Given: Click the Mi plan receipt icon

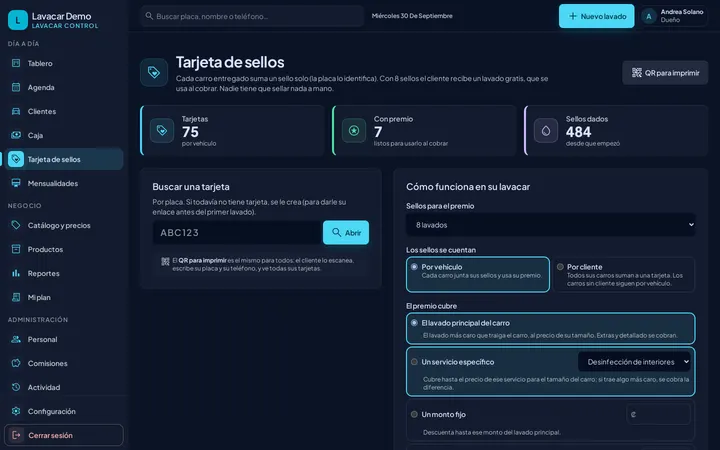Looking at the screenshot, I should click(16, 297).
